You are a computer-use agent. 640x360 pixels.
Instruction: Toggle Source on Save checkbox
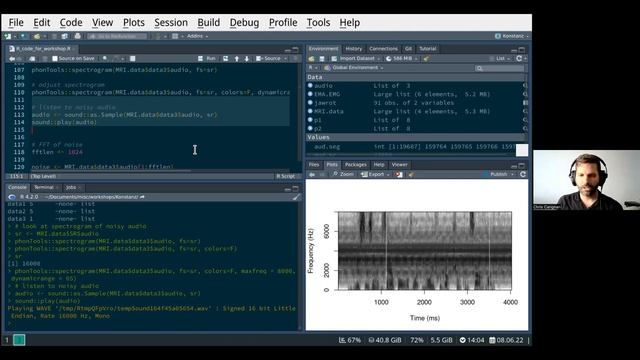(x=55, y=59)
